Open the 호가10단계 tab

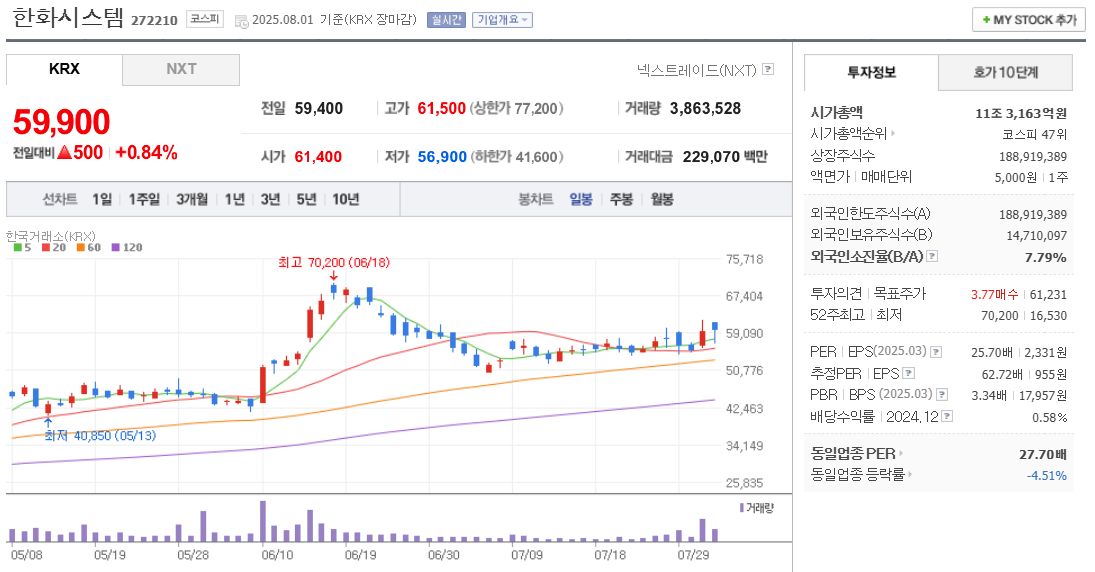pos(1006,72)
